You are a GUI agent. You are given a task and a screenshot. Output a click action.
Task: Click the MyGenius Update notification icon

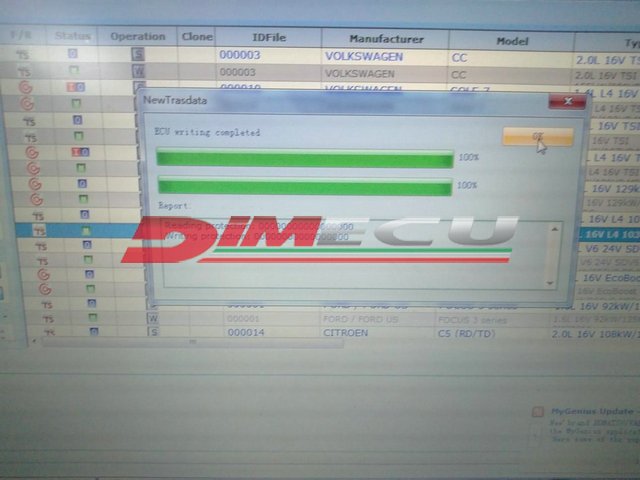coord(538,411)
